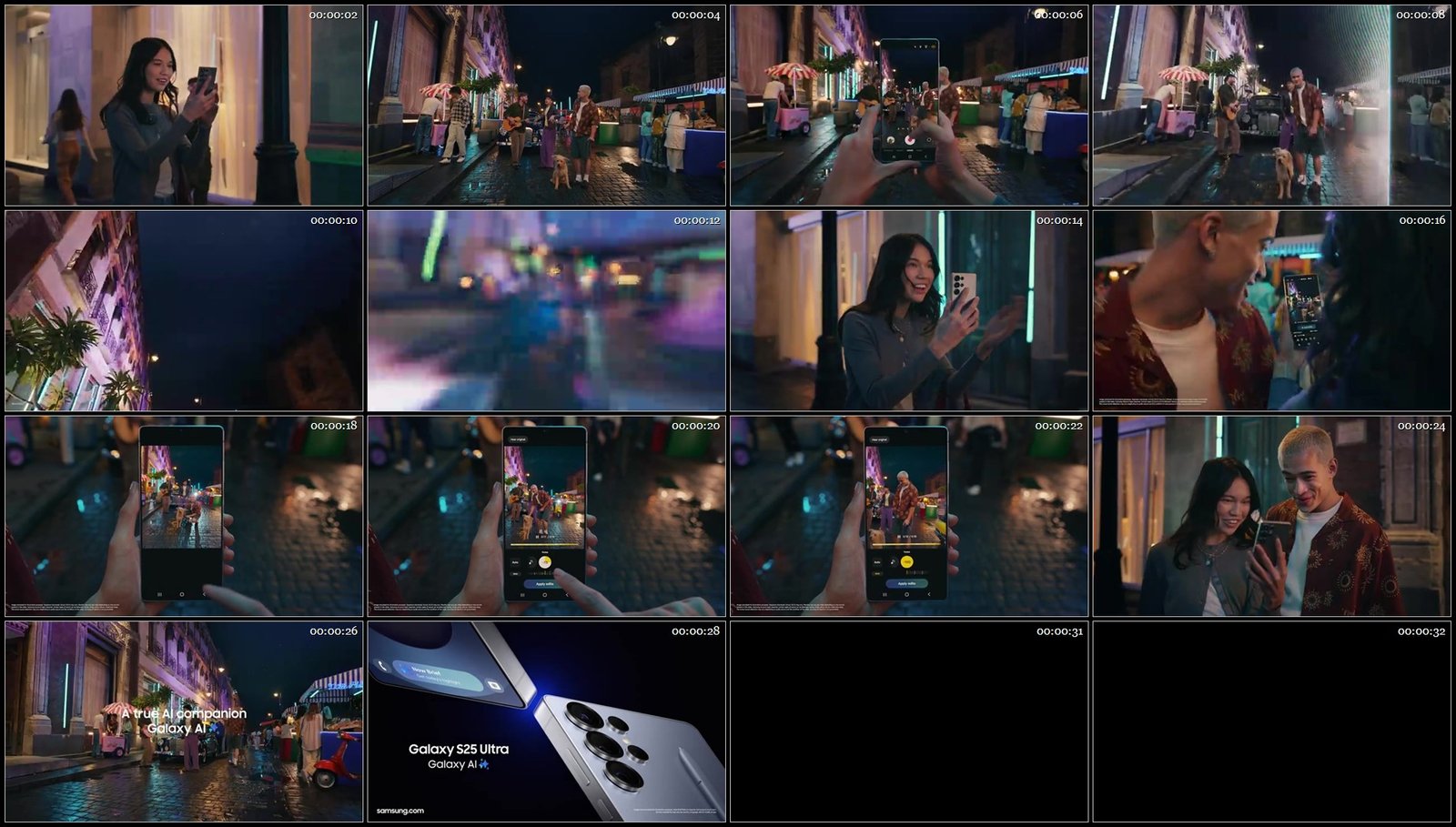This screenshot has width=1456, height=827.
Task: Open the phone screen frame at 00:00:18
Action: 184,517
